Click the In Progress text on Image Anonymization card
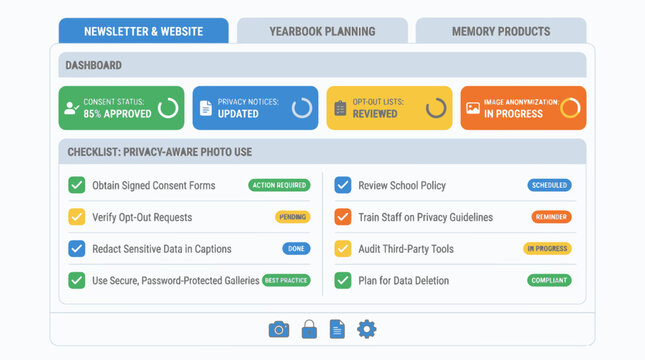This screenshot has width=645, height=360. (x=513, y=114)
